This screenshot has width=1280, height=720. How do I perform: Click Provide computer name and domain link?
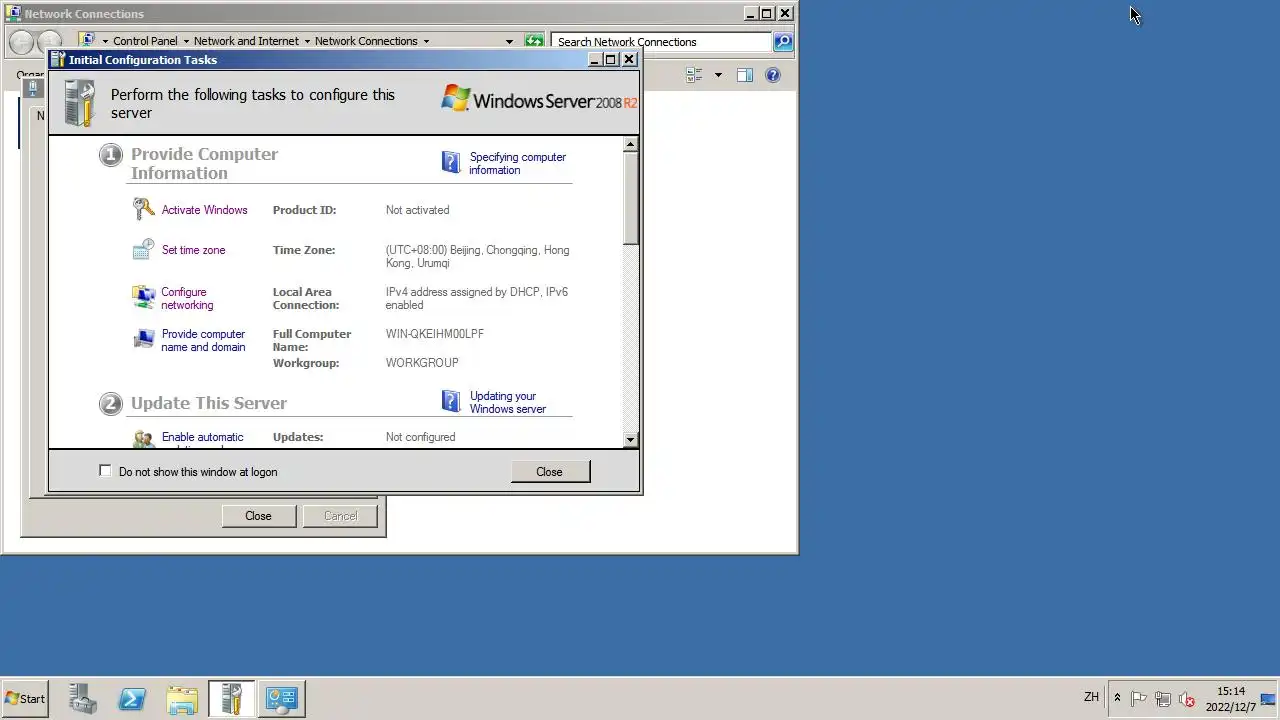click(x=203, y=340)
